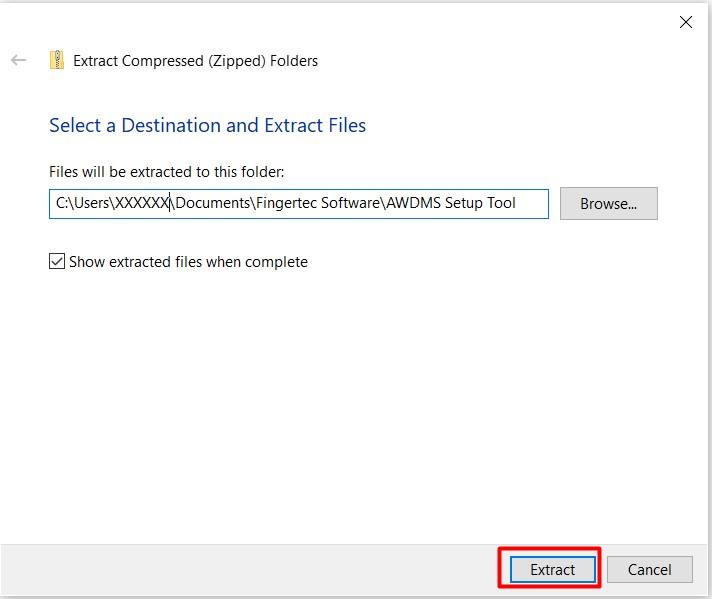Click the gray footer bar left of Extract

(250, 569)
